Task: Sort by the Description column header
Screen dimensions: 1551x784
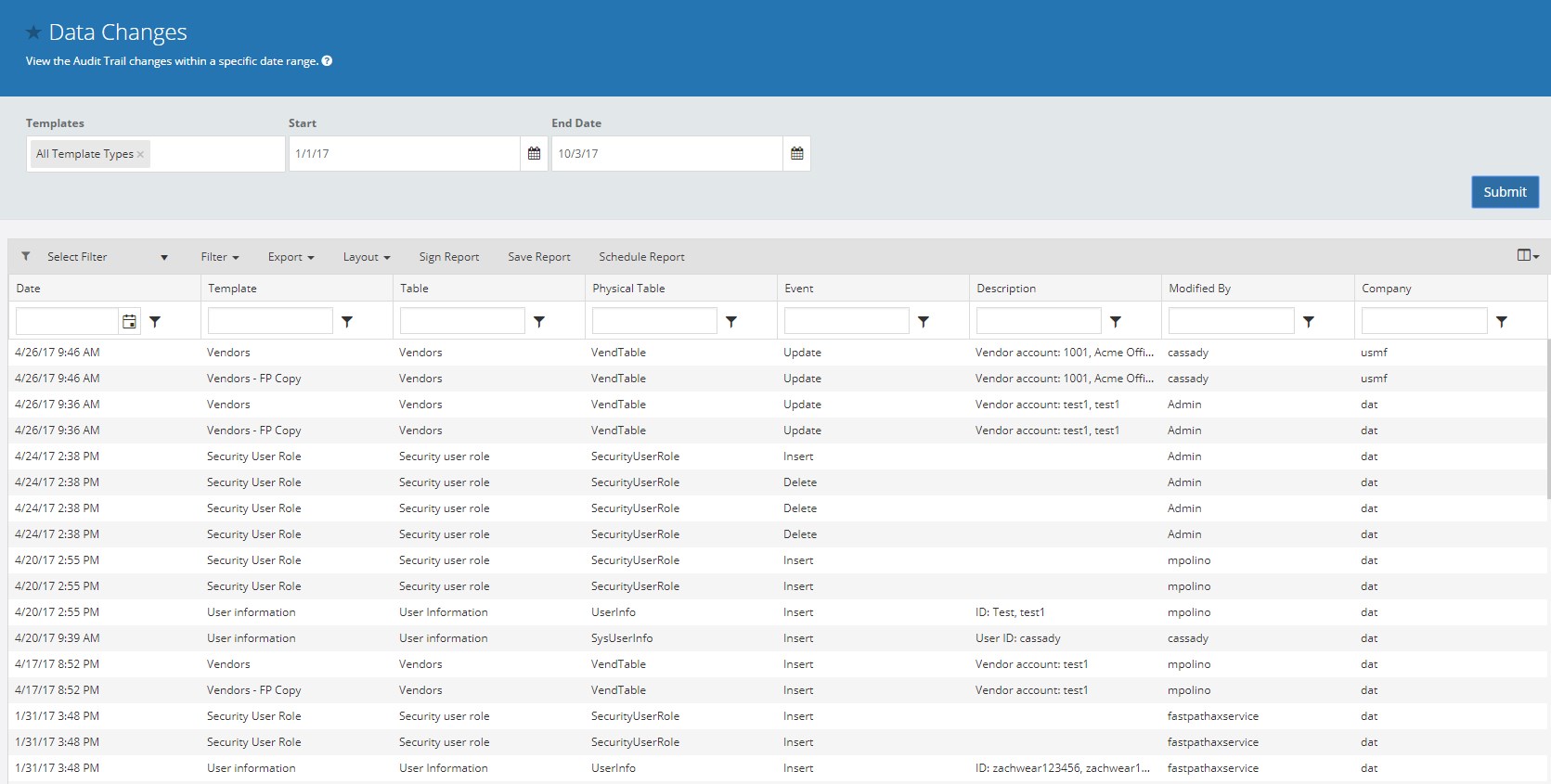Action: [x=1066, y=289]
